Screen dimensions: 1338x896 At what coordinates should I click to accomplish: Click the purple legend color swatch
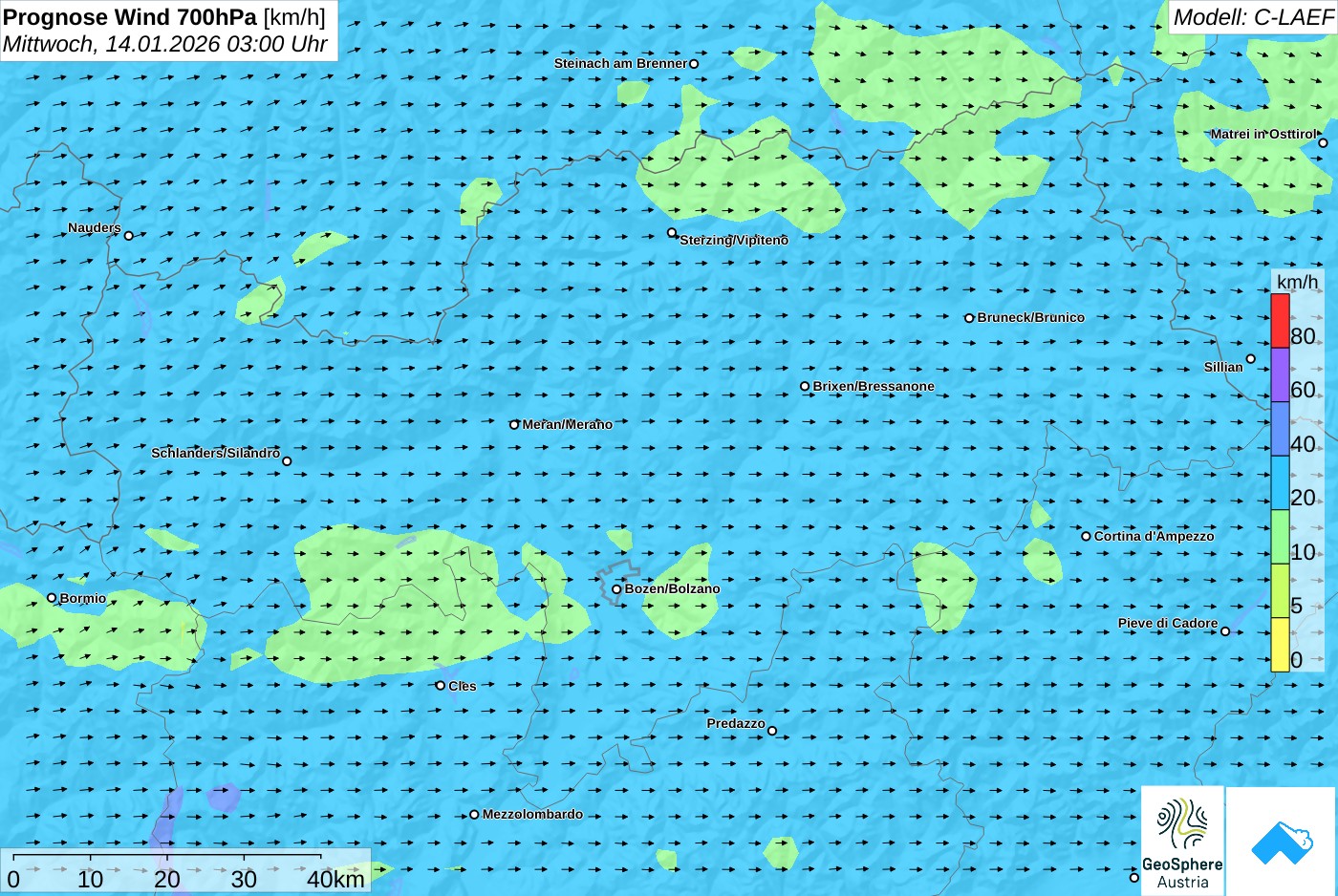pos(1280,374)
